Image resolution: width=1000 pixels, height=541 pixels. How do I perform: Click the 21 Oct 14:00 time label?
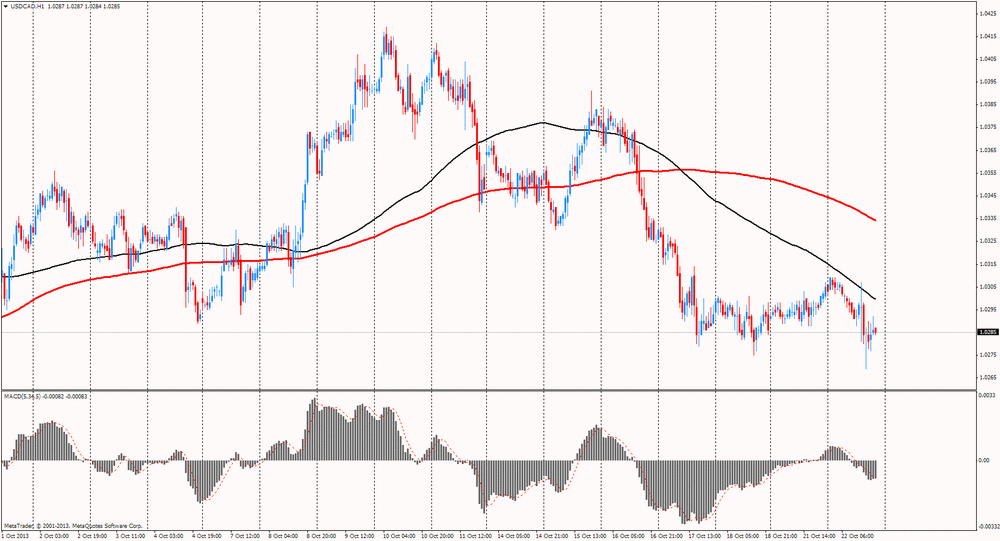point(820,536)
